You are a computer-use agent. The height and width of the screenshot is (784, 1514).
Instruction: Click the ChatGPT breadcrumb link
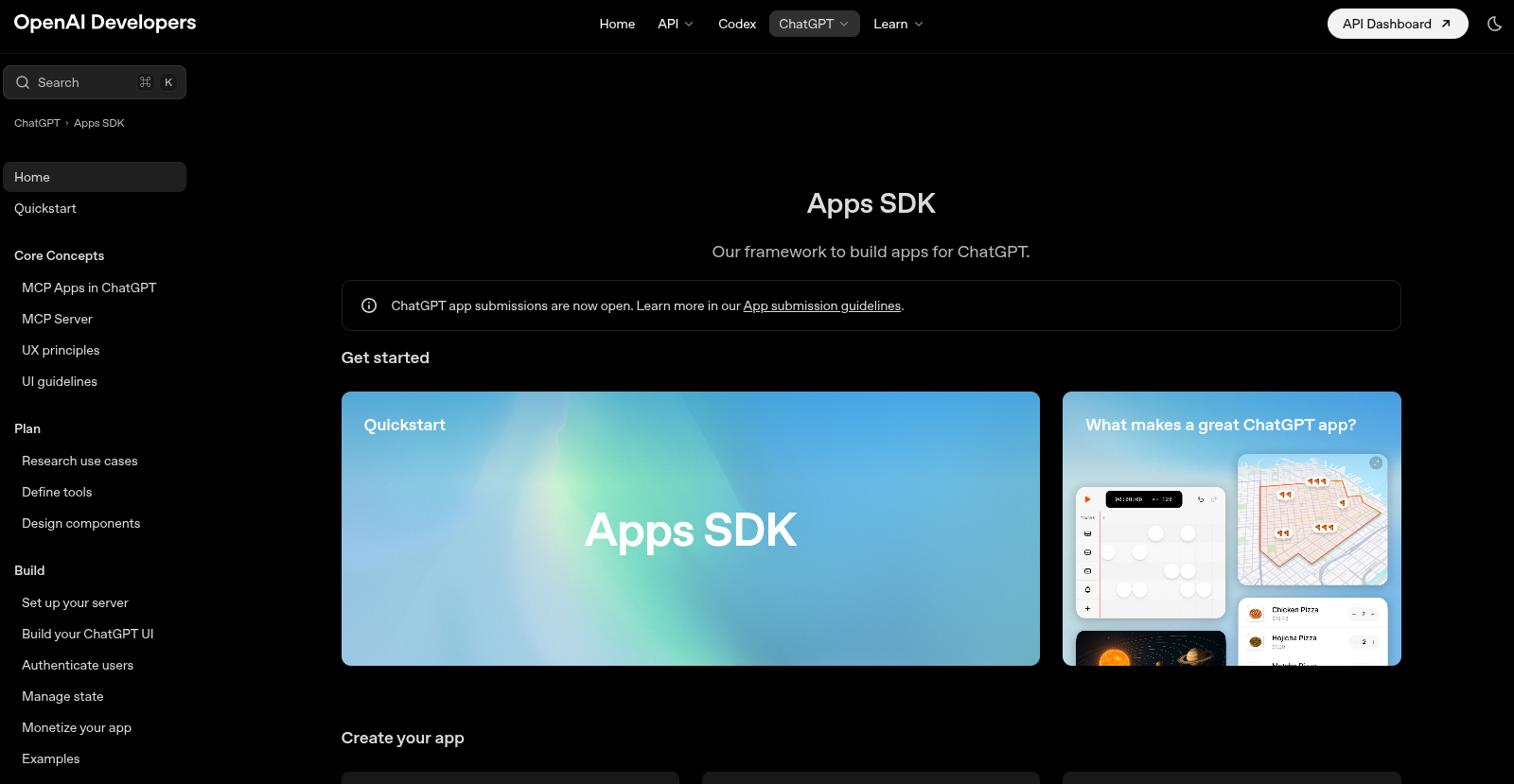pyautogui.click(x=37, y=123)
